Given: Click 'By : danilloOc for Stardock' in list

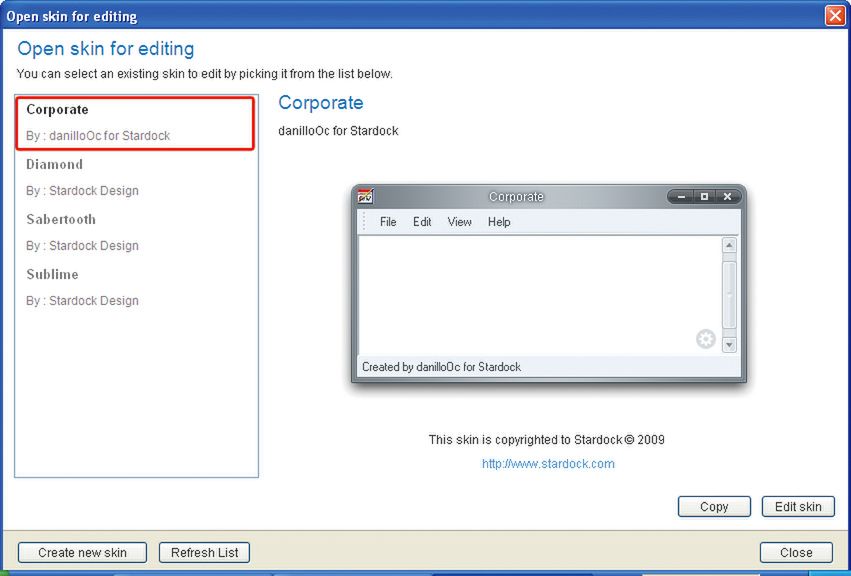Looking at the screenshot, I should click(x=98, y=136).
